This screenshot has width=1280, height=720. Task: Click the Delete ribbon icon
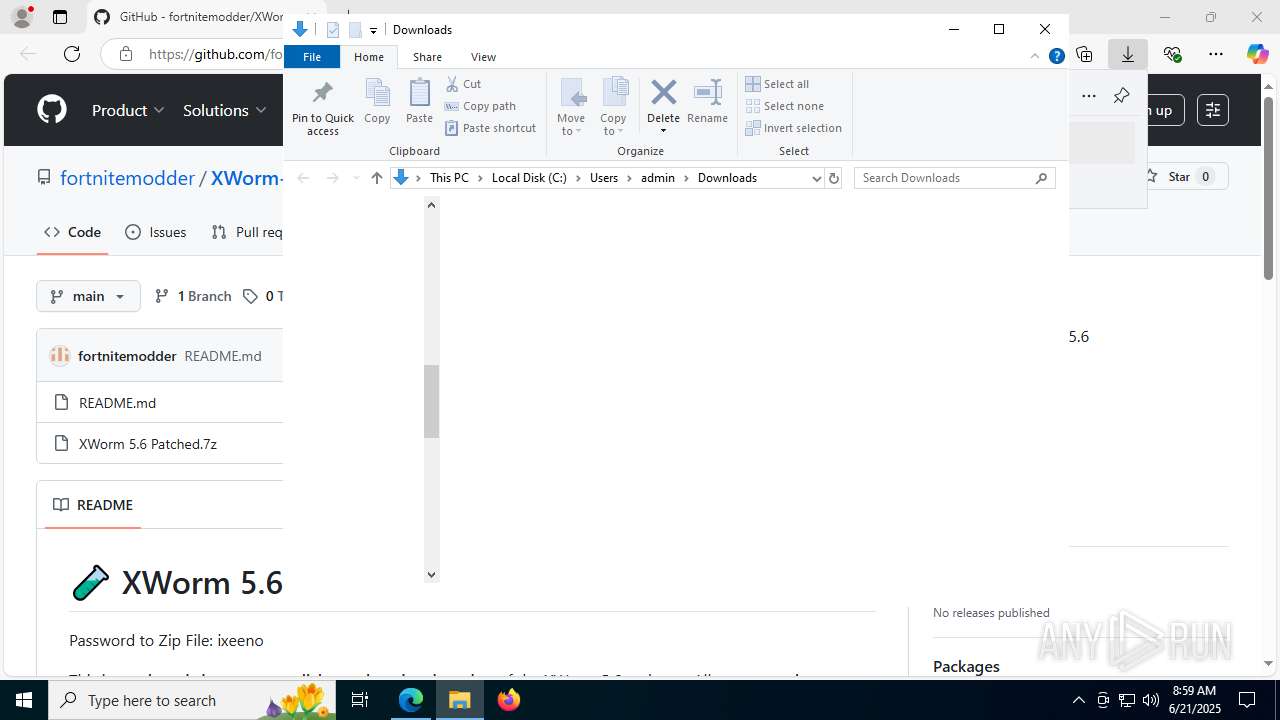click(663, 94)
